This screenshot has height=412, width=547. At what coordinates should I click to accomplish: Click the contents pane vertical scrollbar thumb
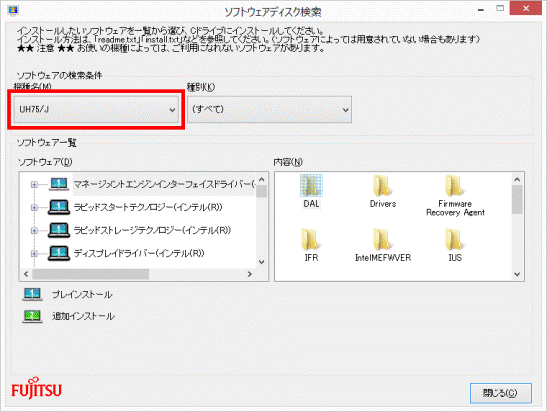(517, 200)
